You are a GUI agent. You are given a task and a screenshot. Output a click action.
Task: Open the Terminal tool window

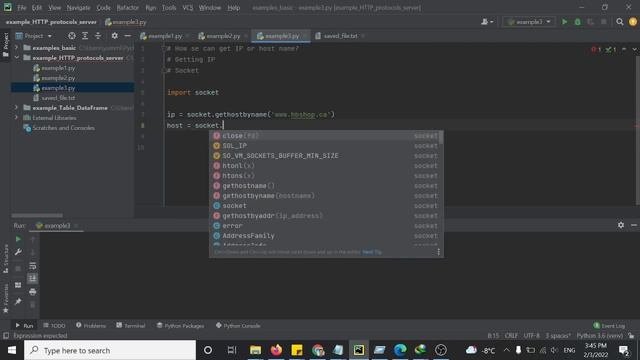coord(131,326)
